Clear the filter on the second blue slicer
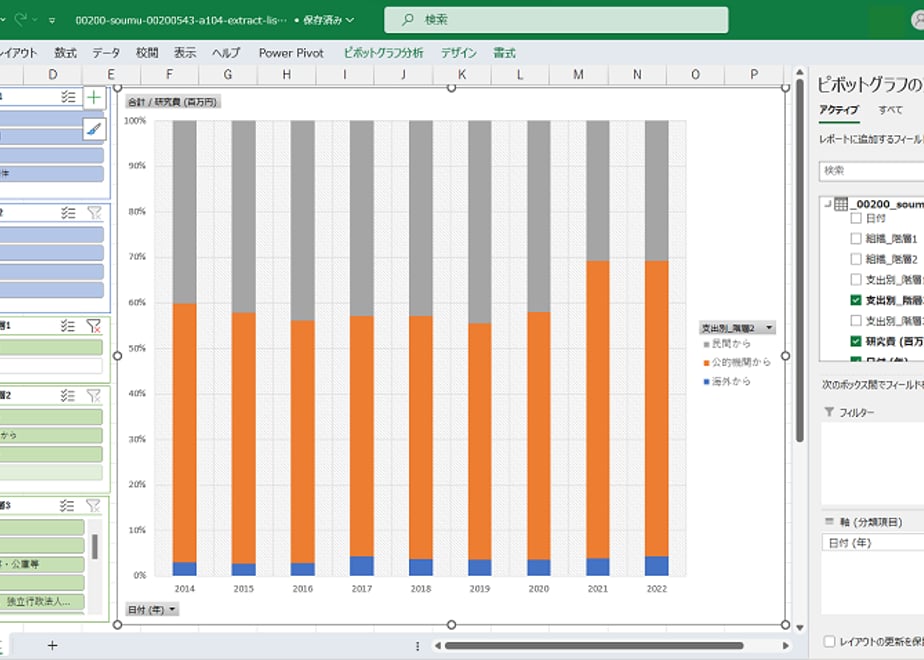Viewport: 924px width, 660px height. pyautogui.click(x=94, y=213)
